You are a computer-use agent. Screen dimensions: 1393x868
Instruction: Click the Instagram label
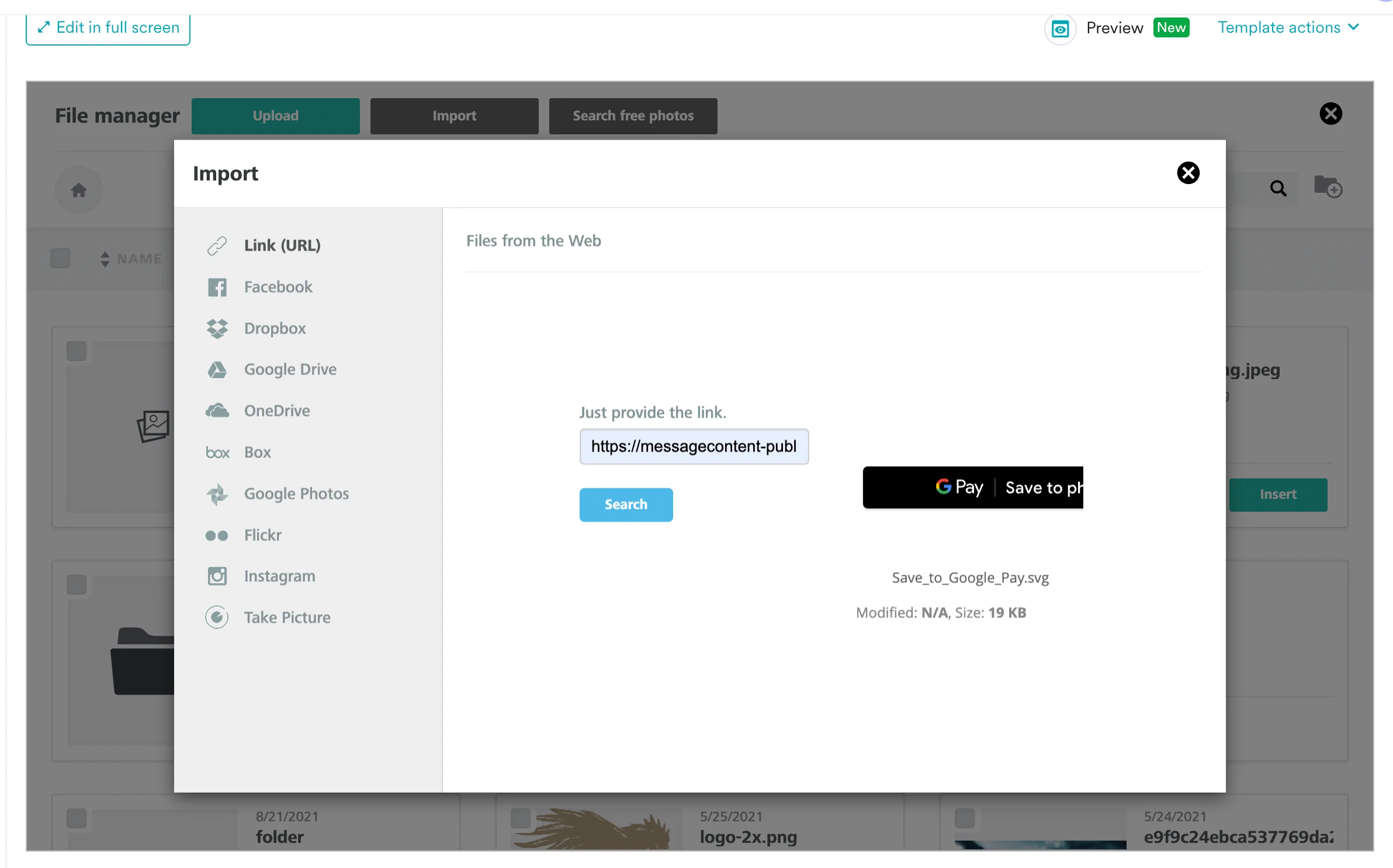coord(279,577)
